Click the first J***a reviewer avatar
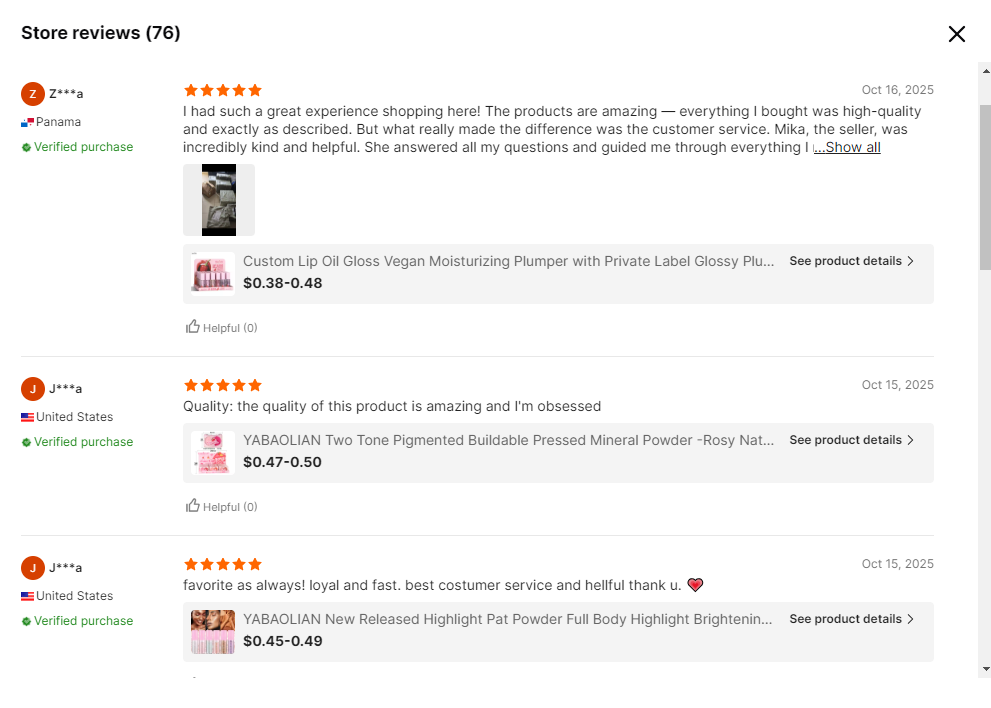Image resolution: width=991 pixels, height=708 pixels. click(33, 389)
